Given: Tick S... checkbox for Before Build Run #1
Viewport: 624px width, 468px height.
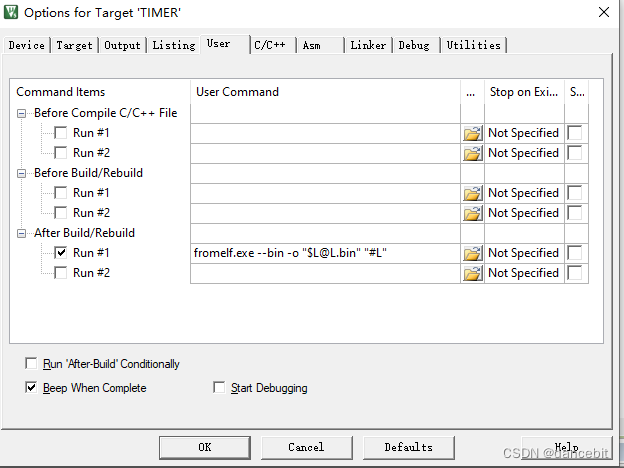Looking at the screenshot, I should [x=575, y=193].
